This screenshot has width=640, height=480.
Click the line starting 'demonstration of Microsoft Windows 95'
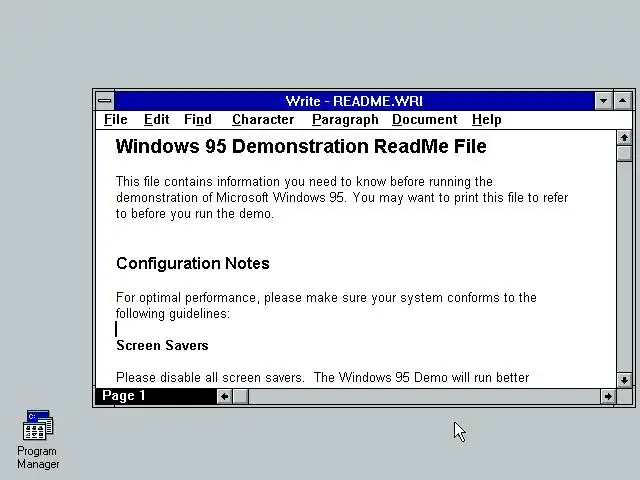pyautogui.click(x=342, y=198)
